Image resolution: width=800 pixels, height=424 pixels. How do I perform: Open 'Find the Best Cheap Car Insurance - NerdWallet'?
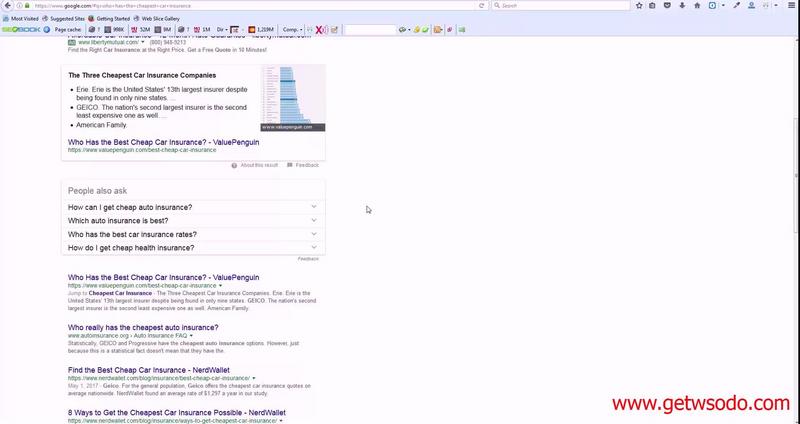[148, 370]
